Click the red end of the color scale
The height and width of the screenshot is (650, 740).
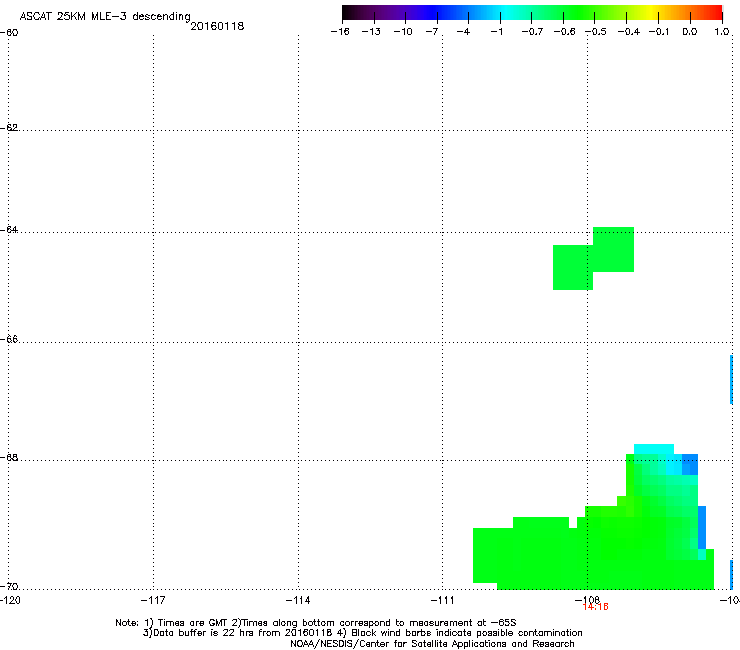[x=713, y=13]
